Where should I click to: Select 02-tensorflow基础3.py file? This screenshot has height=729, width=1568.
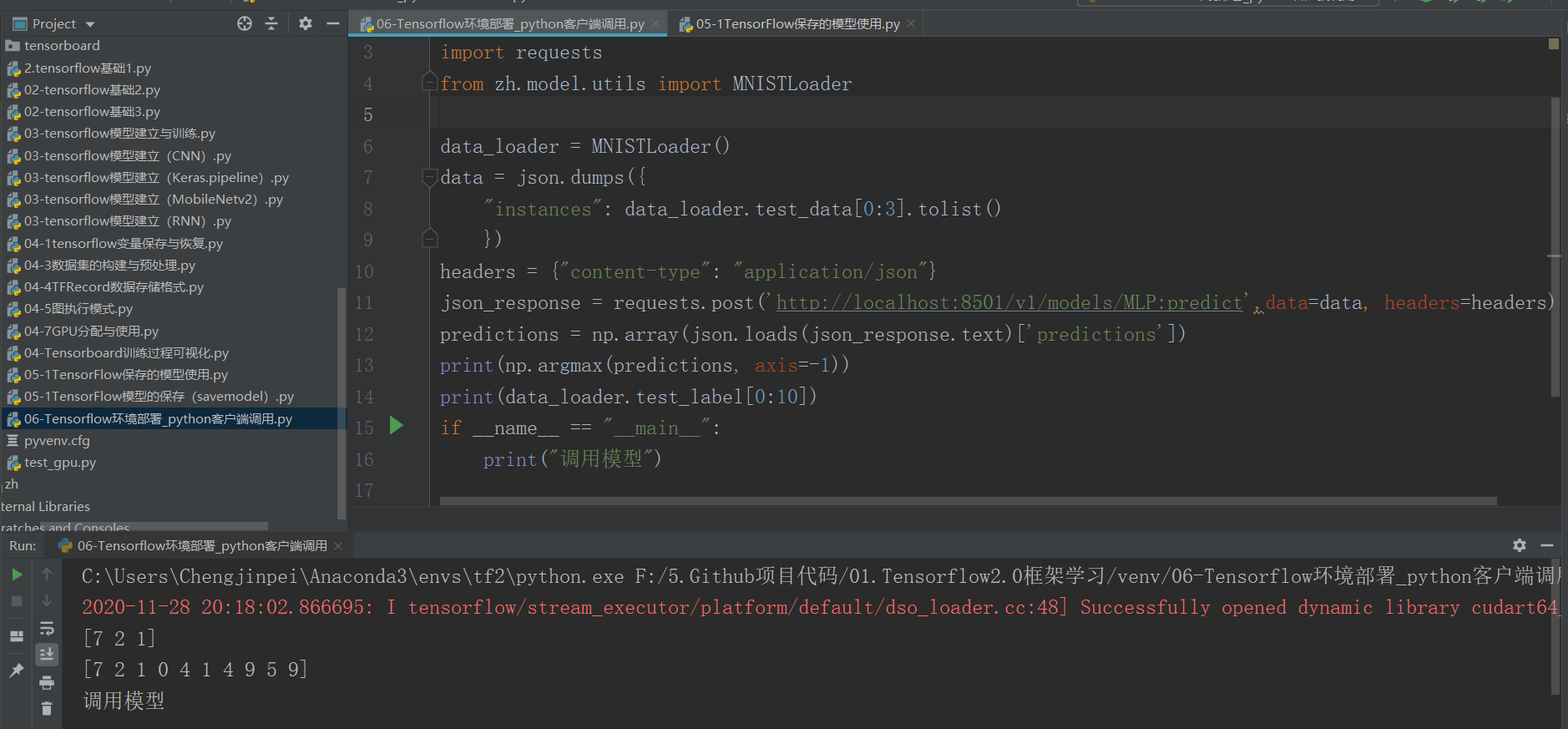point(92,112)
